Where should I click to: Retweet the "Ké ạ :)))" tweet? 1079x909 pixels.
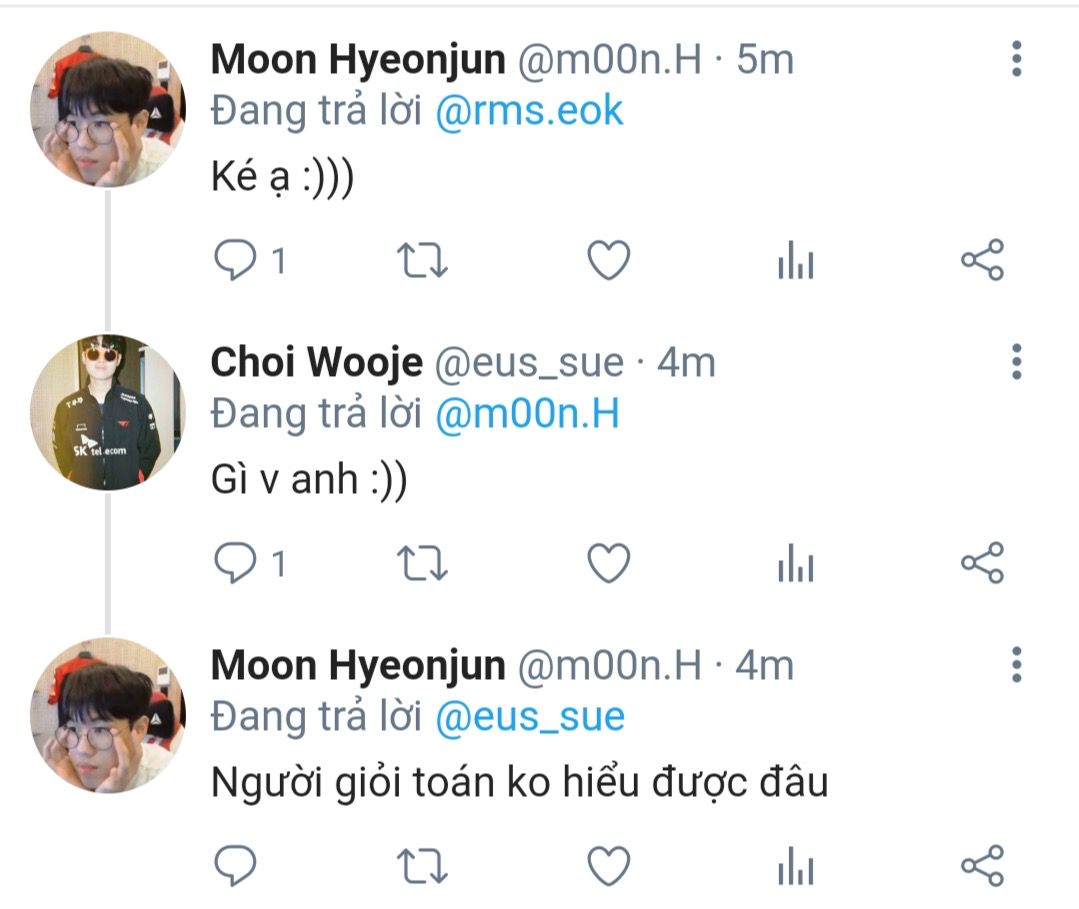[422, 260]
